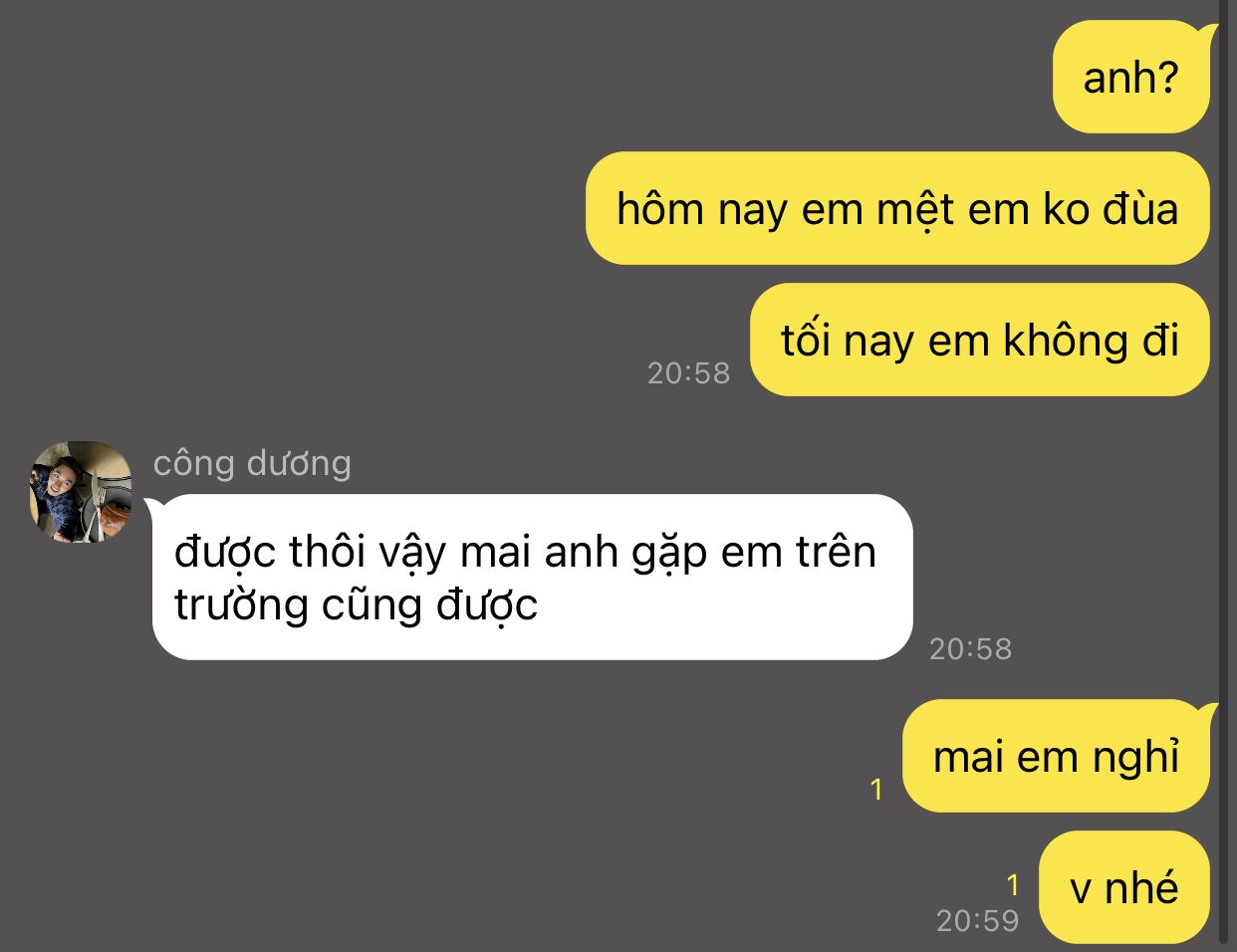
Task: Select the 'tối nay em không đi' bubble
Action: tap(979, 340)
